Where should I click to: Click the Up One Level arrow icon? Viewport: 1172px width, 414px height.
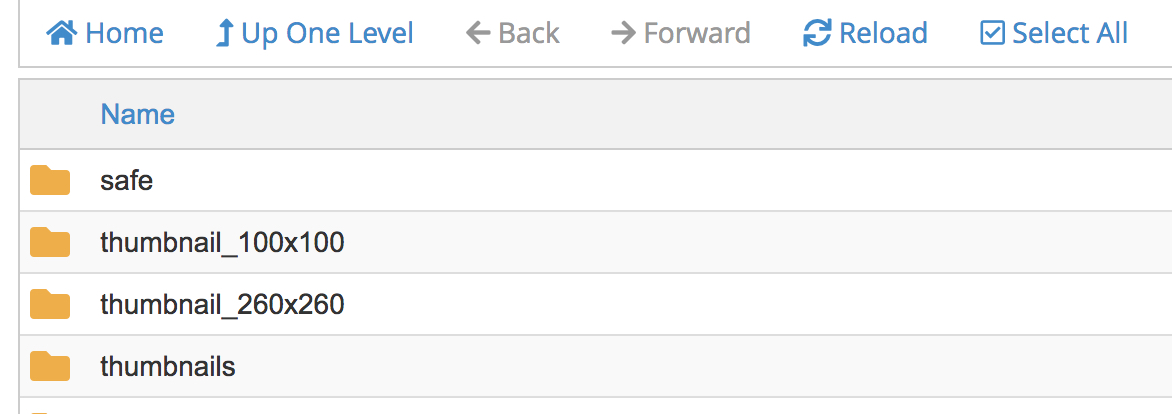(x=224, y=34)
